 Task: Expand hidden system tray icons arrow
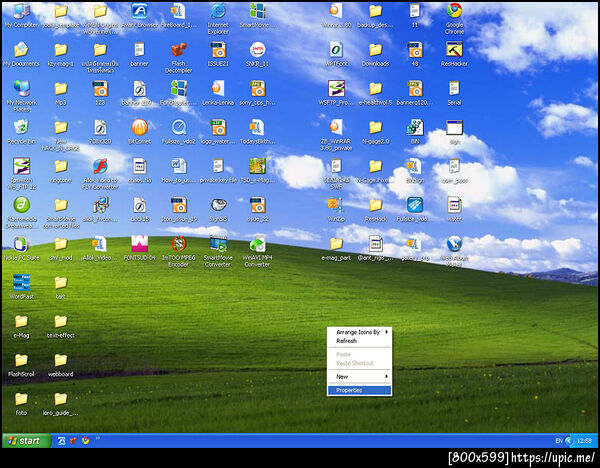569,441
